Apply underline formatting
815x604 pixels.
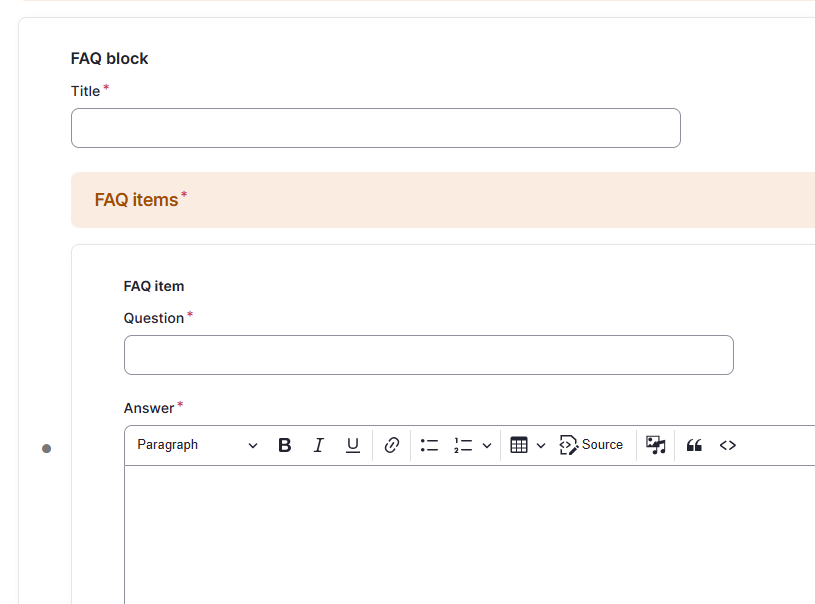point(352,445)
